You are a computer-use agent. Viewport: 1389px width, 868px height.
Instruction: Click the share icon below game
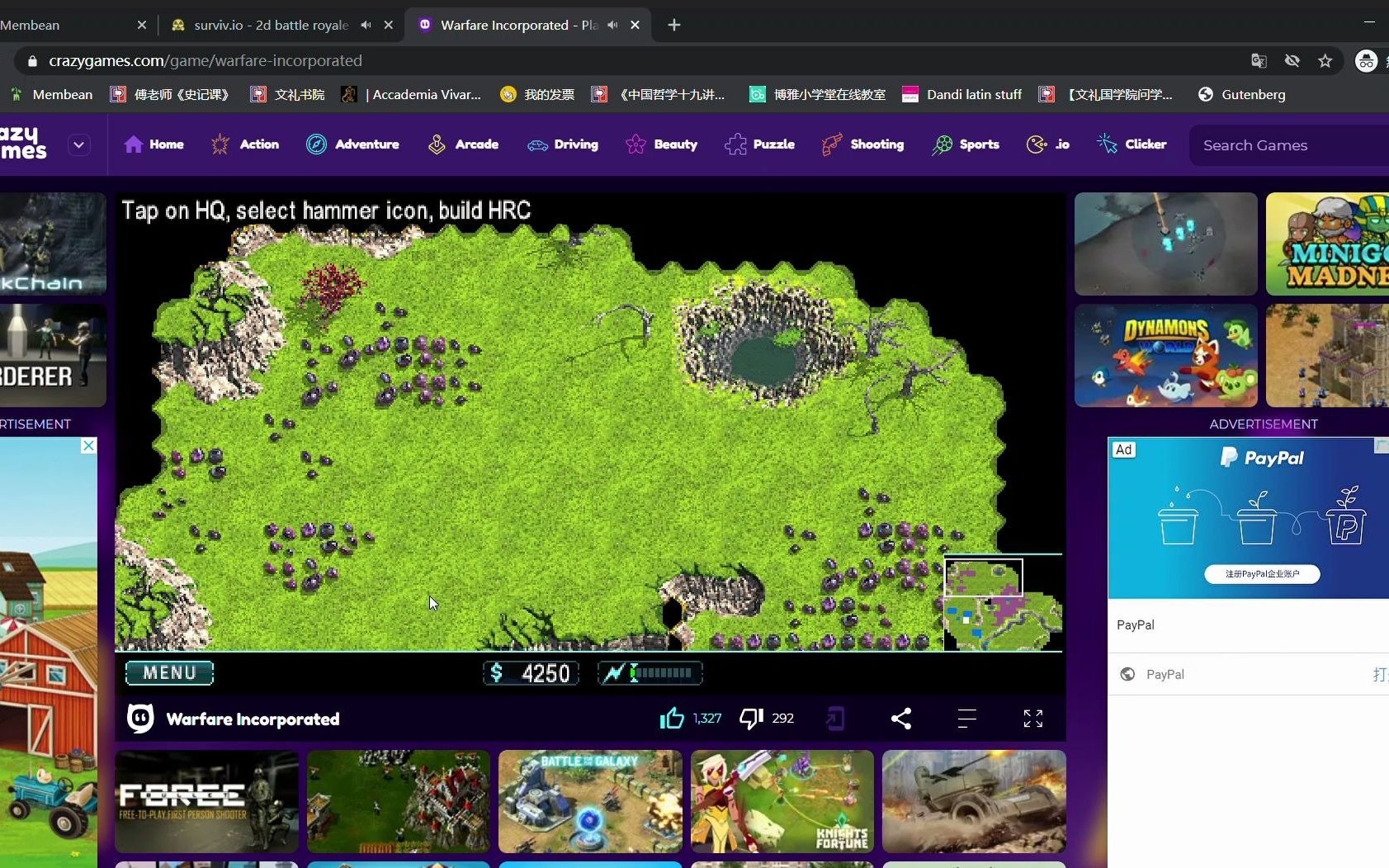pos(901,719)
